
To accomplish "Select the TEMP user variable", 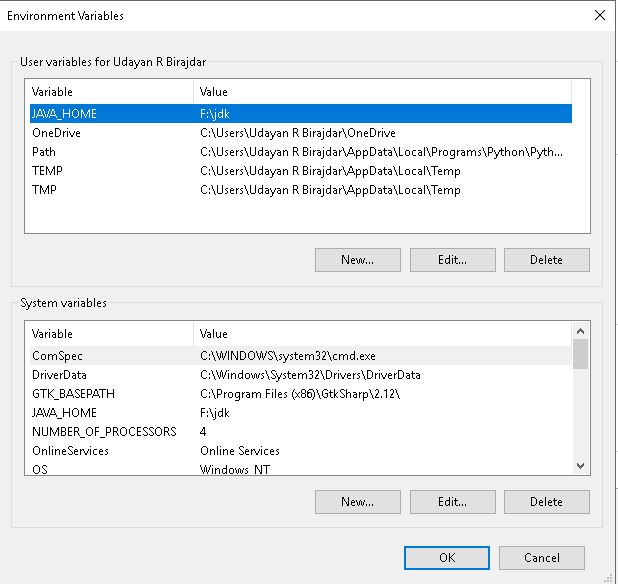I will click(301, 171).
